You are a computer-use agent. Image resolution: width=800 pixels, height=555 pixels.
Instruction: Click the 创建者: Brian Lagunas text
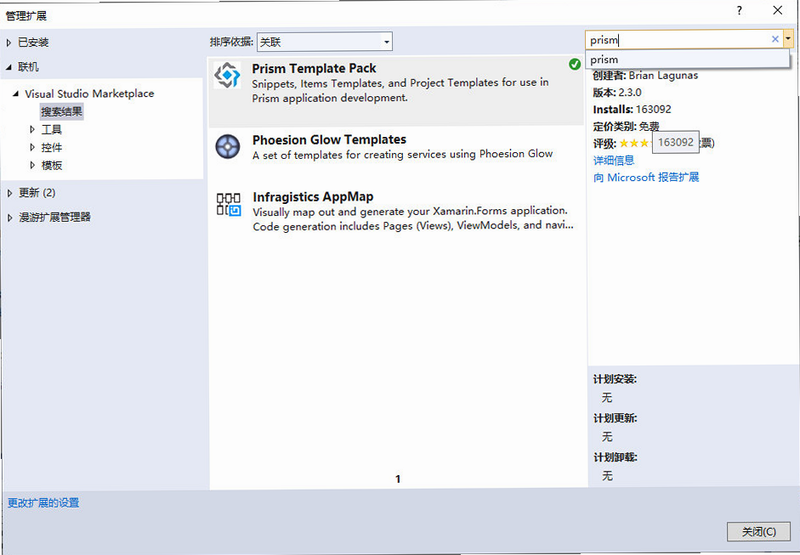click(645, 75)
